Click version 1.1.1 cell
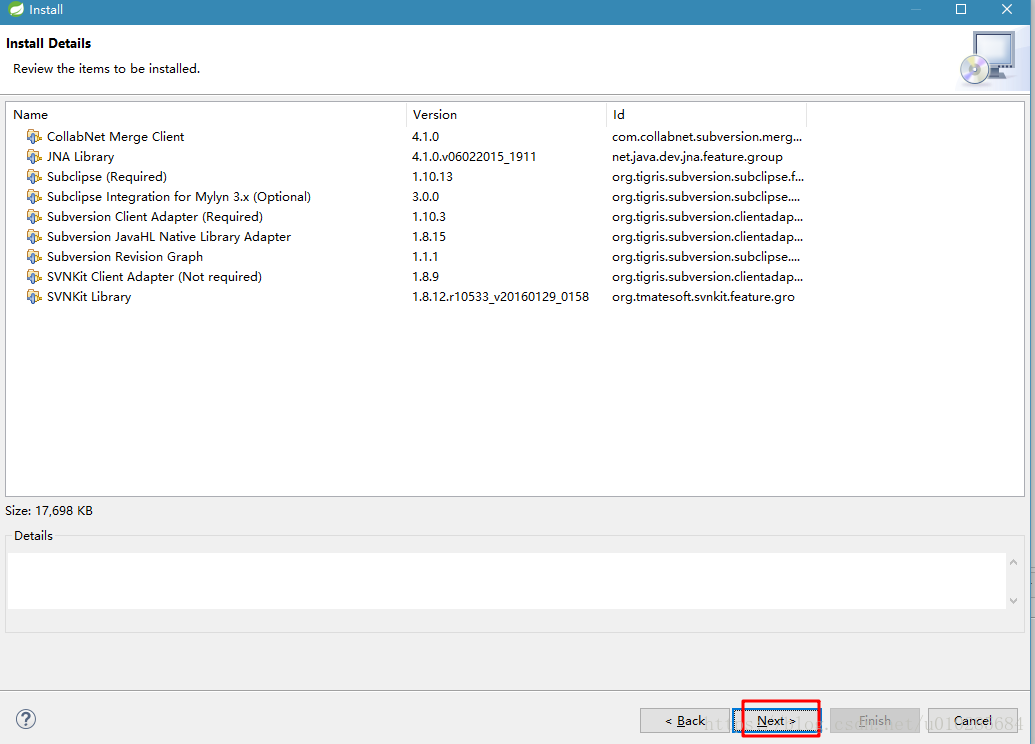This screenshot has height=744, width=1035. [425, 256]
